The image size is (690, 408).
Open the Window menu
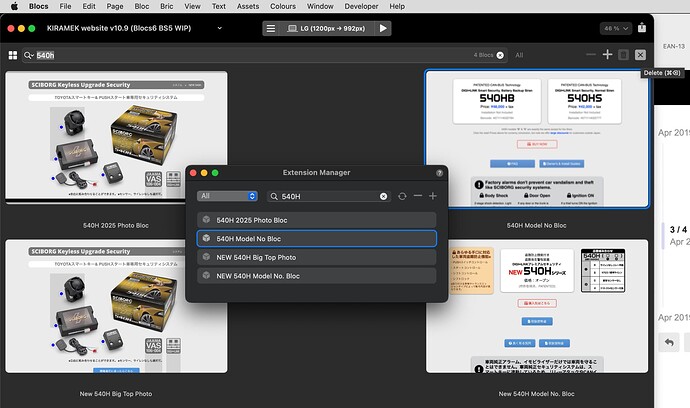[x=320, y=6]
